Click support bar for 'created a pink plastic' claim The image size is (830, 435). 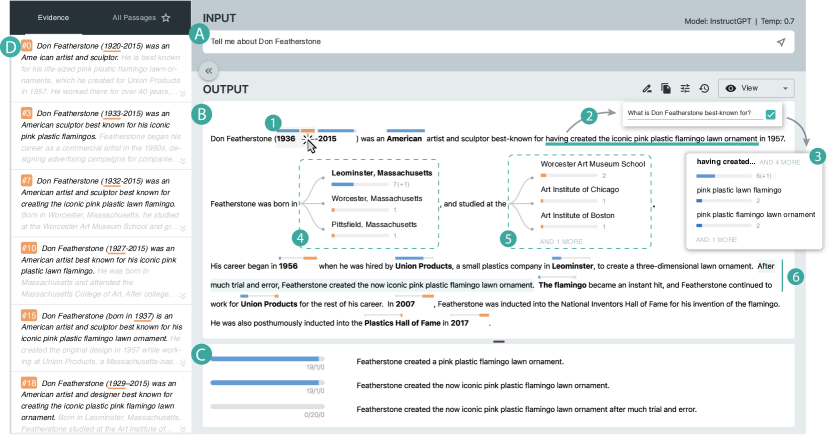[x=267, y=359]
